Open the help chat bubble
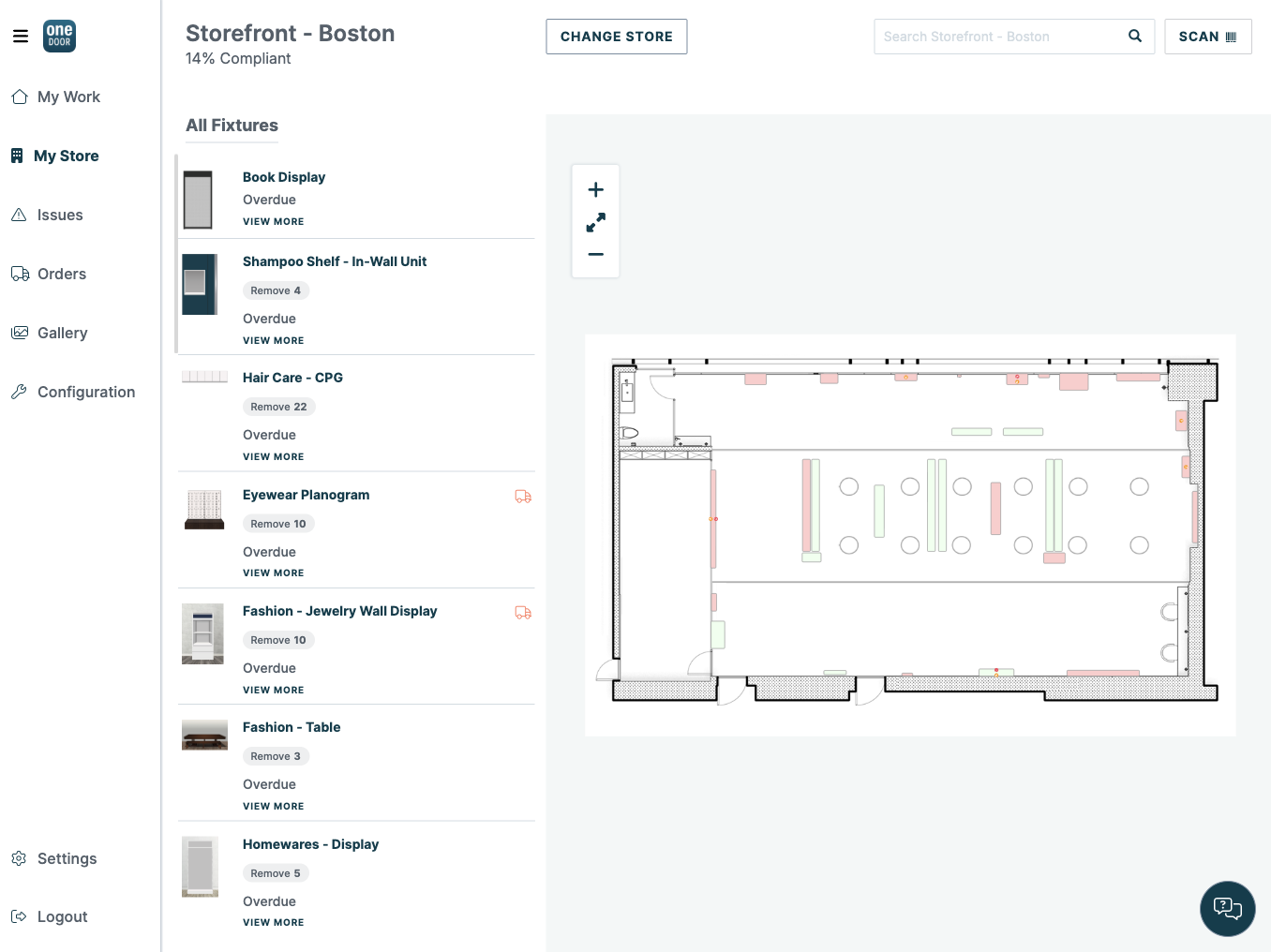The width and height of the screenshot is (1271, 952). pyautogui.click(x=1227, y=908)
